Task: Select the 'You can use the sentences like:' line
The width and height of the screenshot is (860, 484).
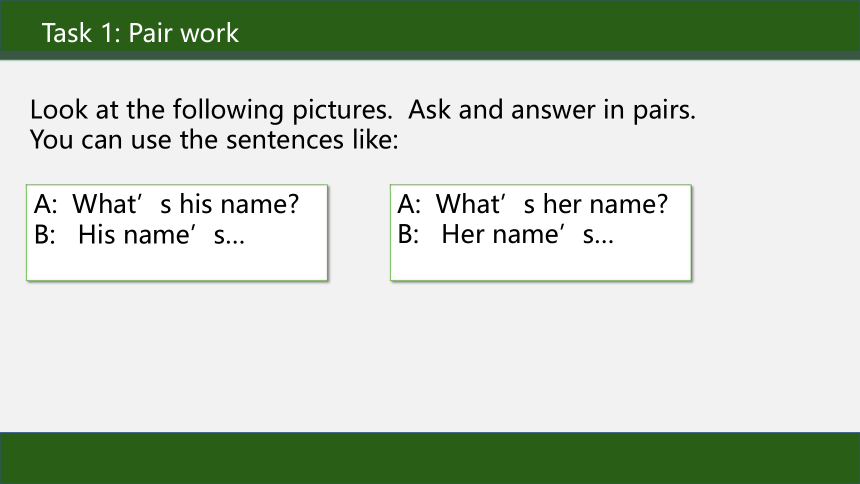Action: (214, 140)
